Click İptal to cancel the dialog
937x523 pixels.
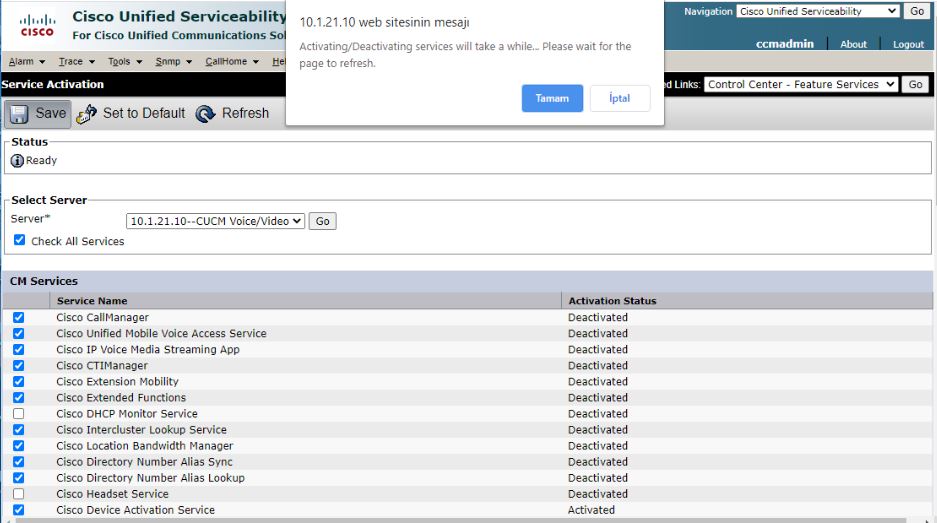click(x=620, y=99)
